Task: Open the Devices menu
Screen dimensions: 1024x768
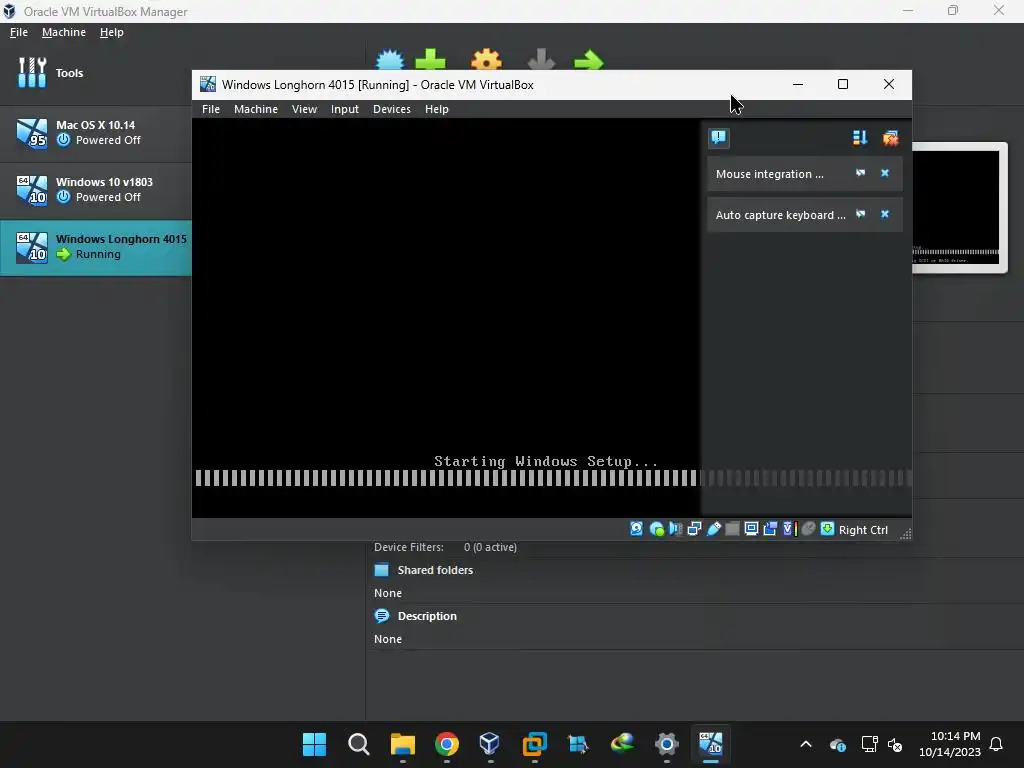Action: coord(392,109)
